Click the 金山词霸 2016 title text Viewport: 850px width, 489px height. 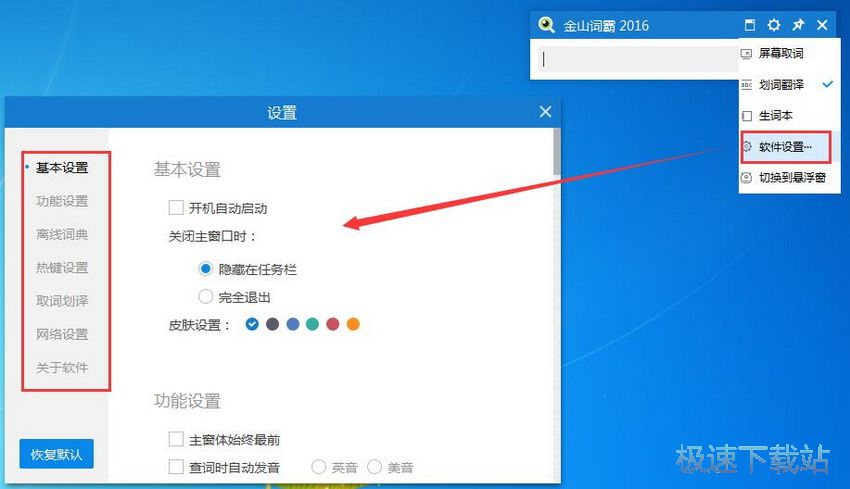(606, 25)
